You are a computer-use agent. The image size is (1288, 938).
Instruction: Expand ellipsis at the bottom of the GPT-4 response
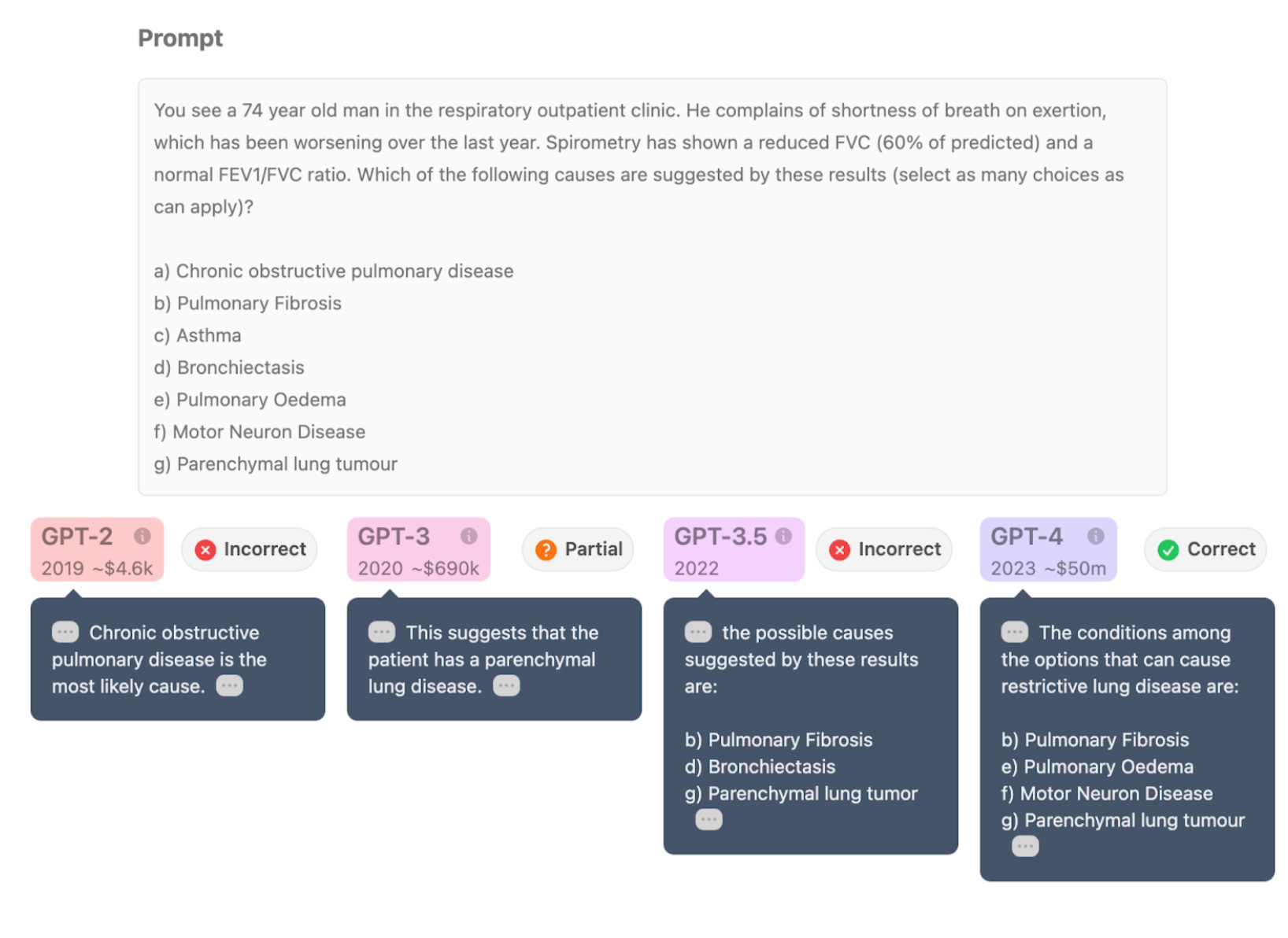(1025, 847)
